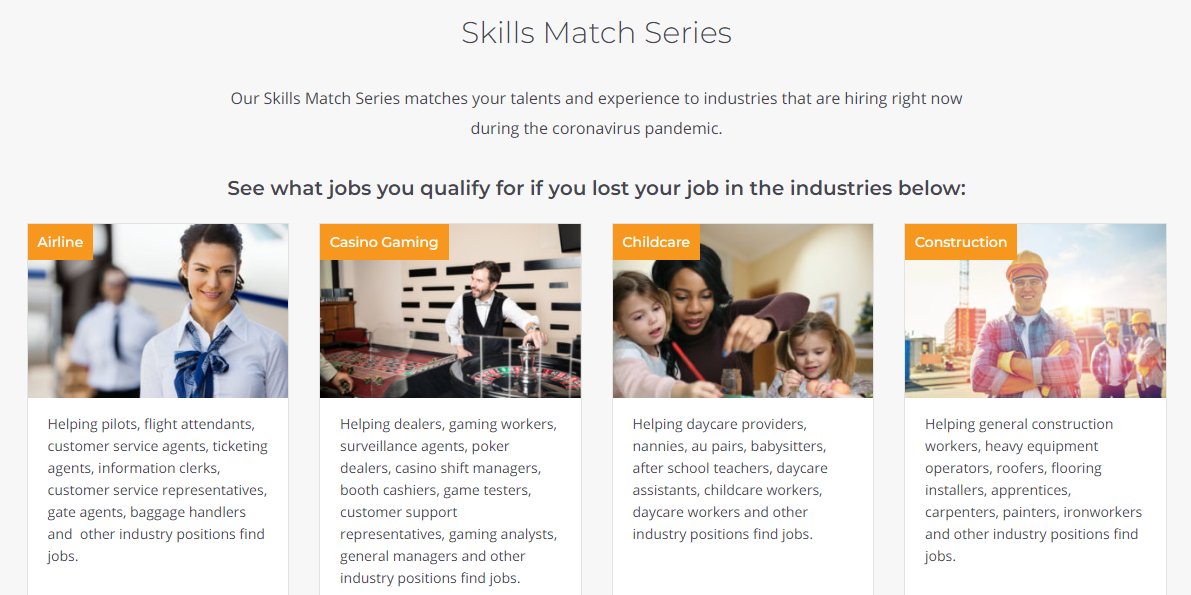Click the 'See what jobs you qualify for' subheading
Viewport: 1191px width, 595px height.
click(596, 188)
